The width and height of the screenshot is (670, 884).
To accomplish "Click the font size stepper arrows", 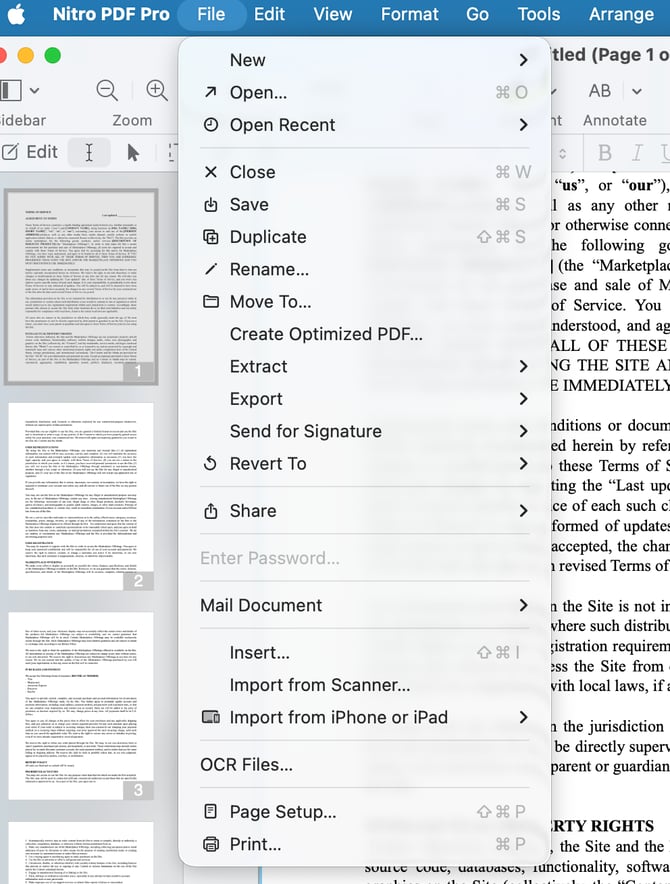I will coord(562,153).
